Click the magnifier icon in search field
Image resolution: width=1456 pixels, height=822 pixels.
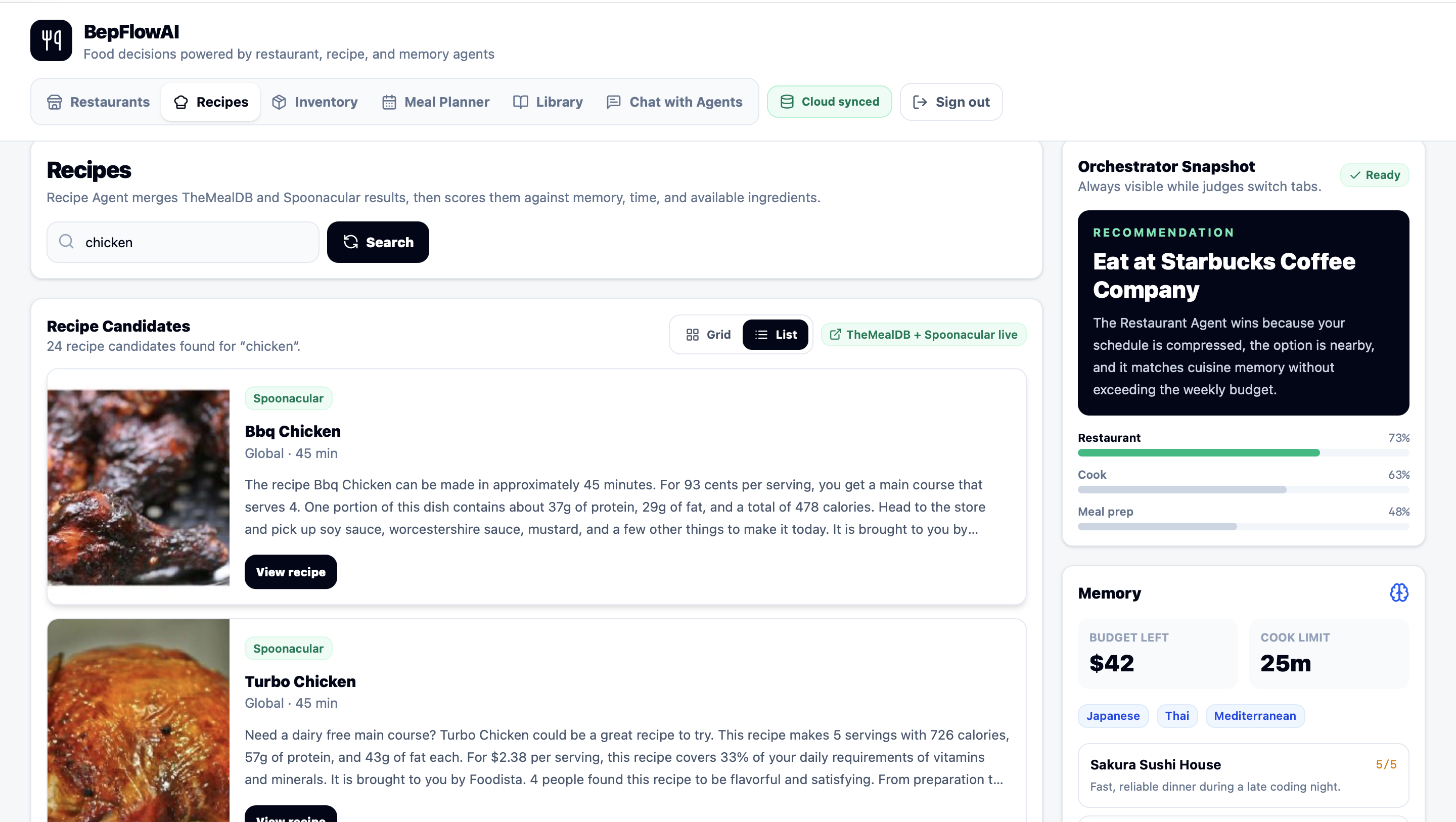(66, 242)
